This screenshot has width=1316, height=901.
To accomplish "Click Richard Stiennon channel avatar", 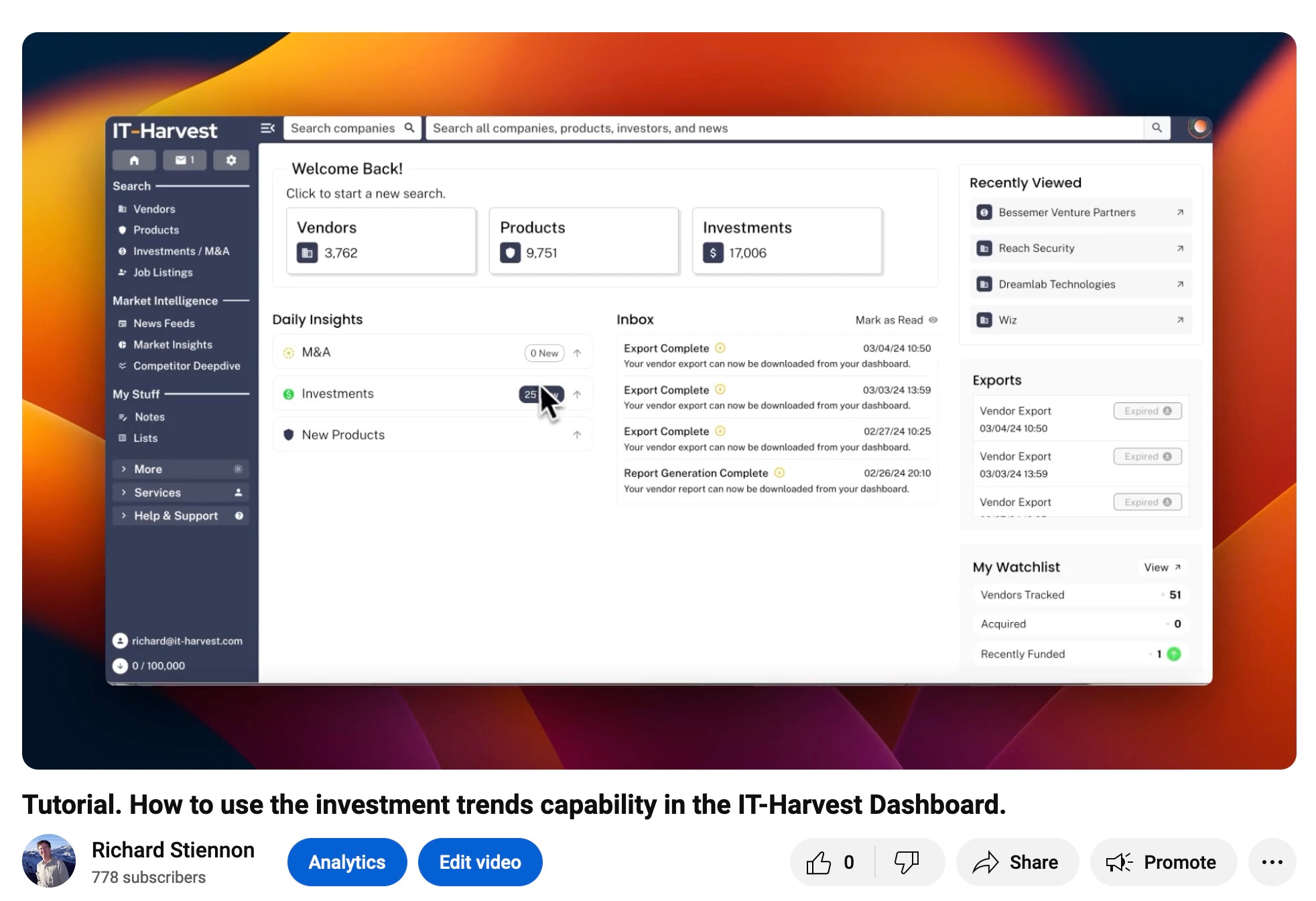I will click(48, 861).
